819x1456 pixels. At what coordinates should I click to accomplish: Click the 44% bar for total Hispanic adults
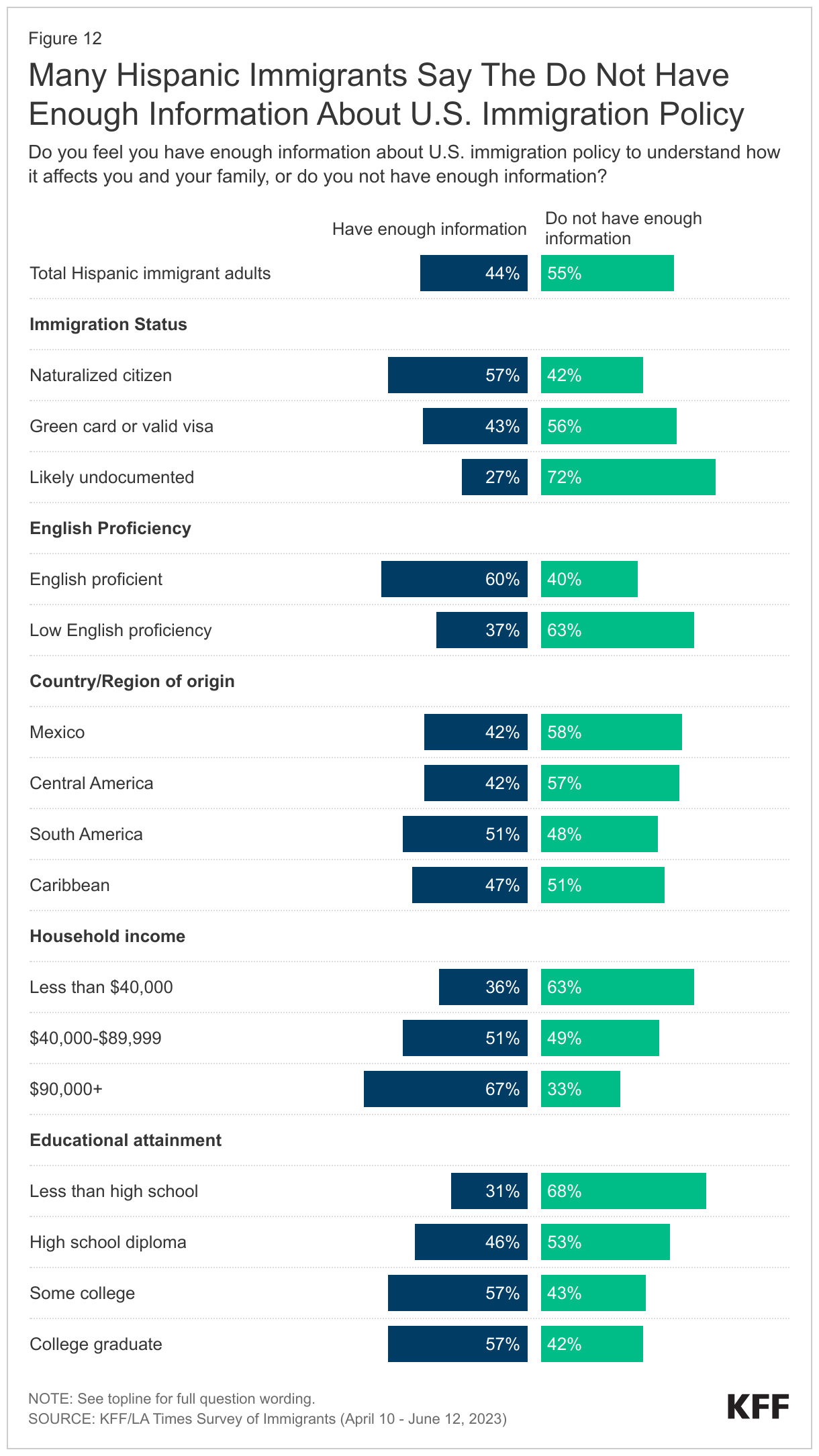[473, 273]
